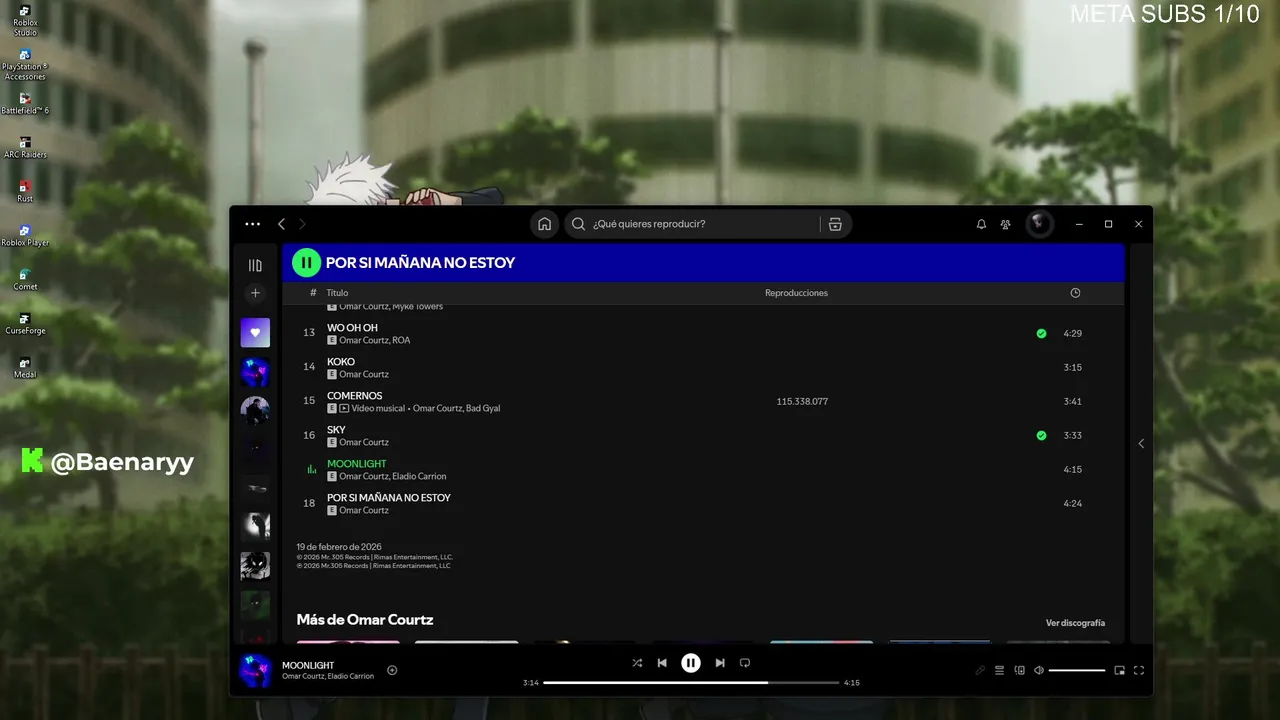This screenshot has width=1280, height=720.
Task: Toggle saved checkmark on SKY
Action: coord(1041,435)
